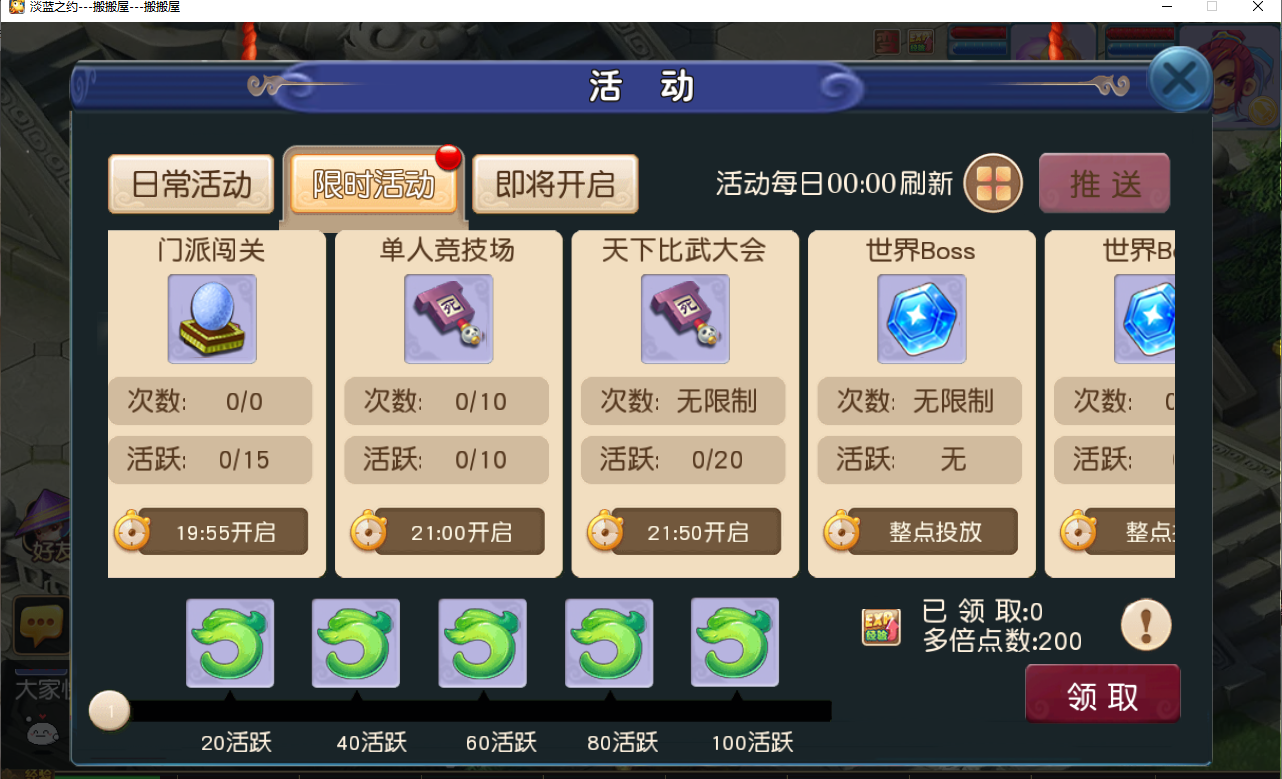This screenshot has width=1282, height=779.
Task: Open the four-square grid view icon
Action: [x=993, y=184]
